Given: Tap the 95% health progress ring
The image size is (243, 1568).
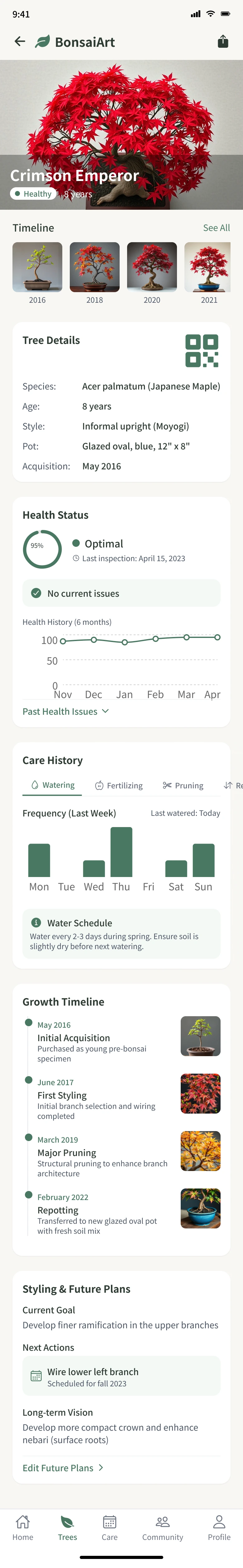Looking at the screenshot, I should [x=42, y=549].
